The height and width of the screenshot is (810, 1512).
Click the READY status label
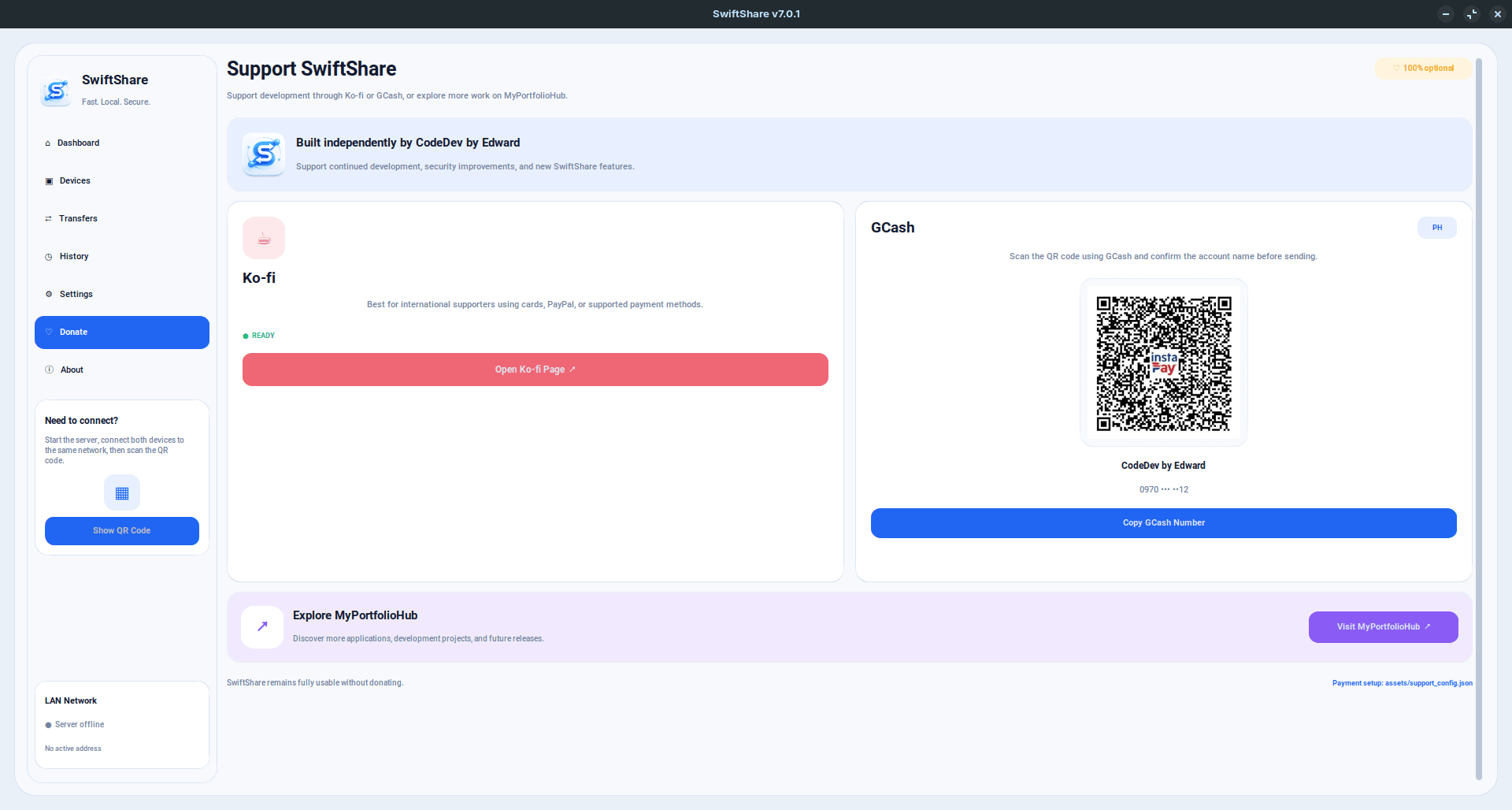pyautogui.click(x=263, y=336)
